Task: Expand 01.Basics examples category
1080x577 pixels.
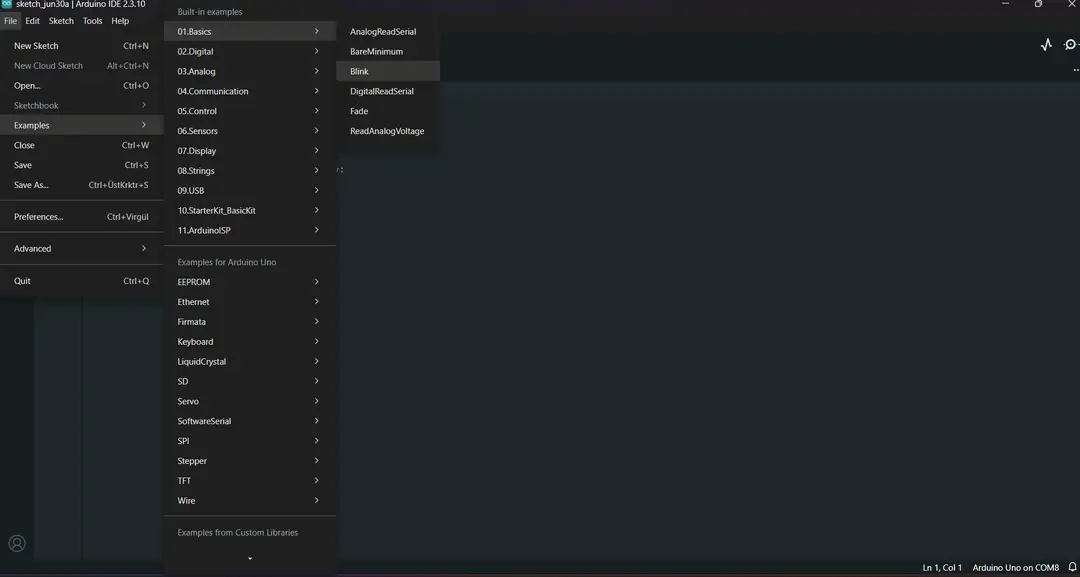Action: (x=250, y=32)
